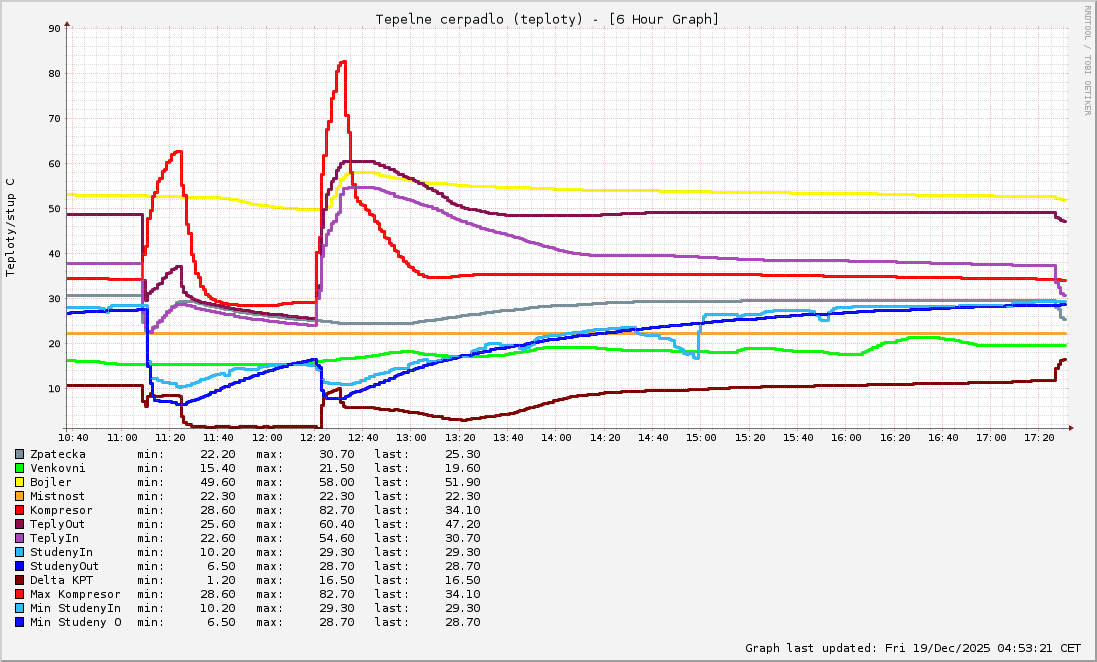Click the Graph last updated timestamp
1097x662 pixels.
(x=912, y=648)
